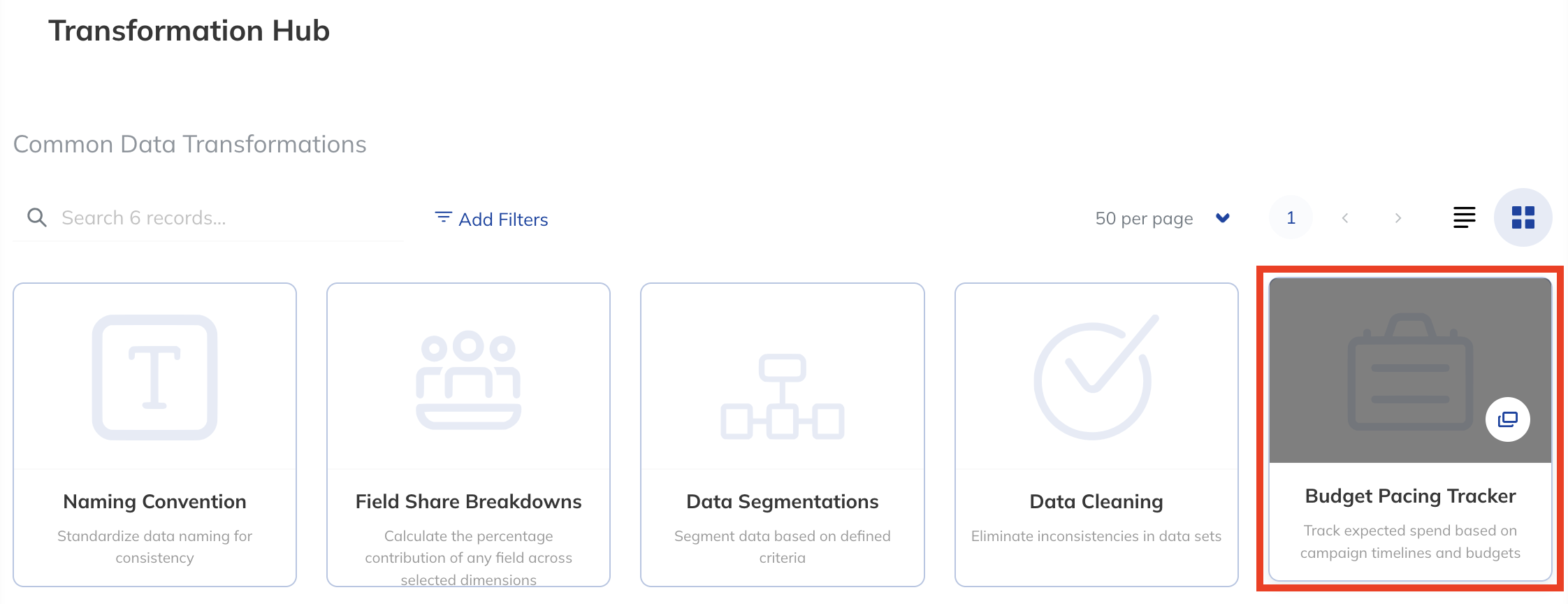Expand the 50 per page dropdown arrow
1568x604 pixels.
(x=1222, y=218)
